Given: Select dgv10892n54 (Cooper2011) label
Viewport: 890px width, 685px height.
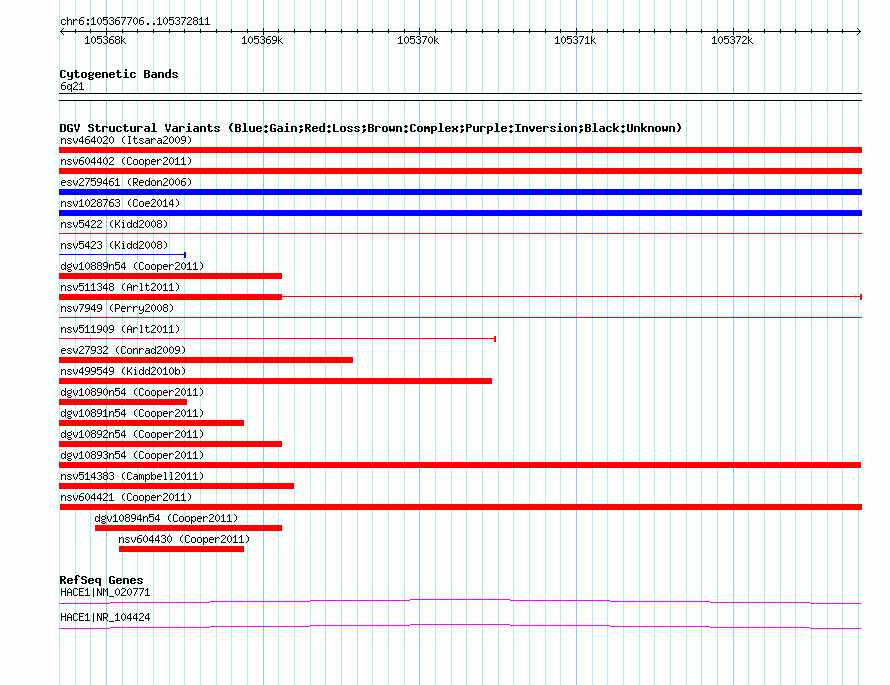Looking at the screenshot, I should click(x=132, y=434).
